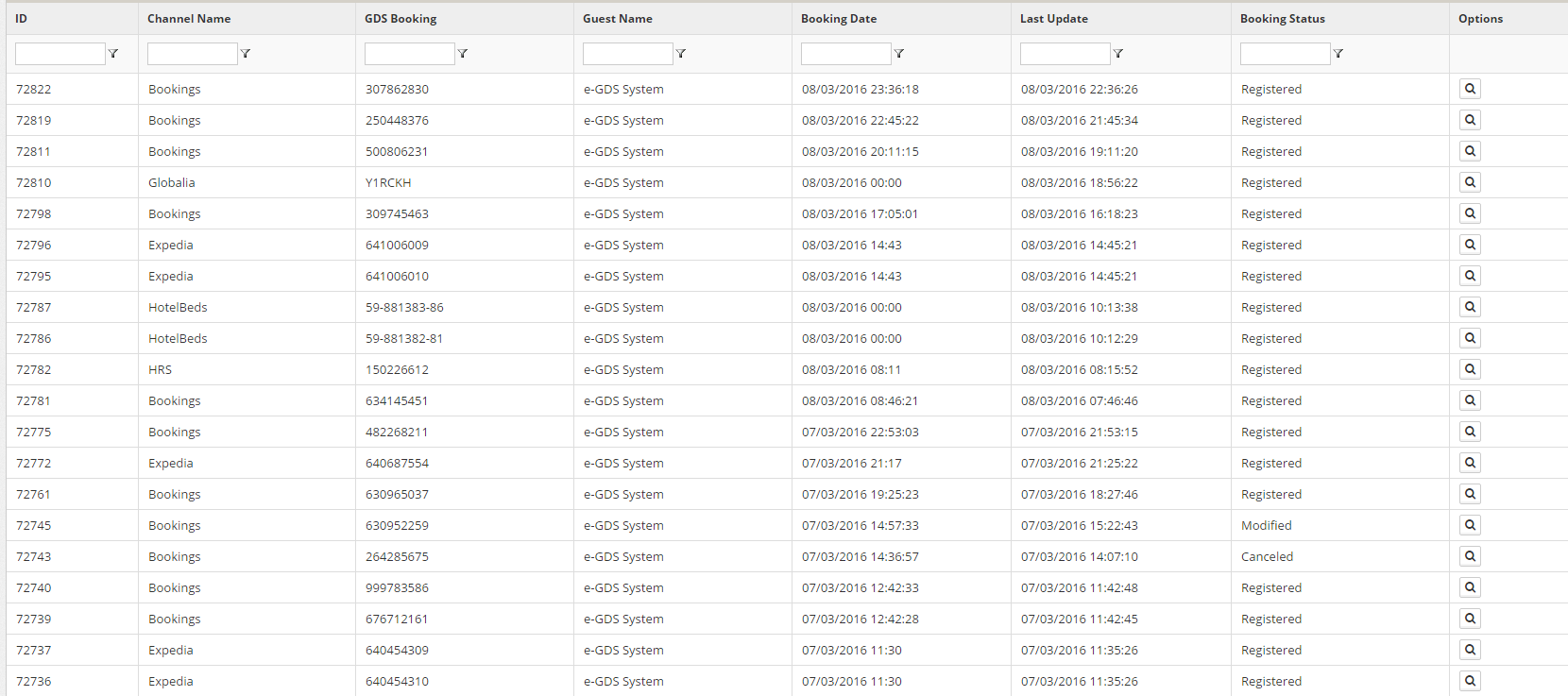Image resolution: width=1568 pixels, height=696 pixels.
Task: Open details for booking 72737
Action: [1470, 650]
